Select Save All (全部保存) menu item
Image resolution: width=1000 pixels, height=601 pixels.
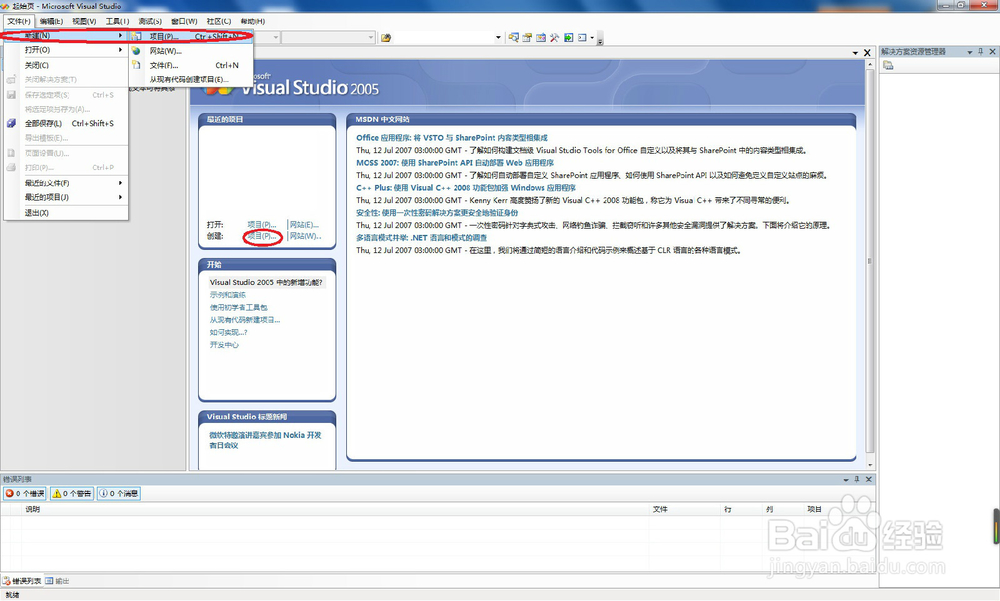tap(66, 123)
